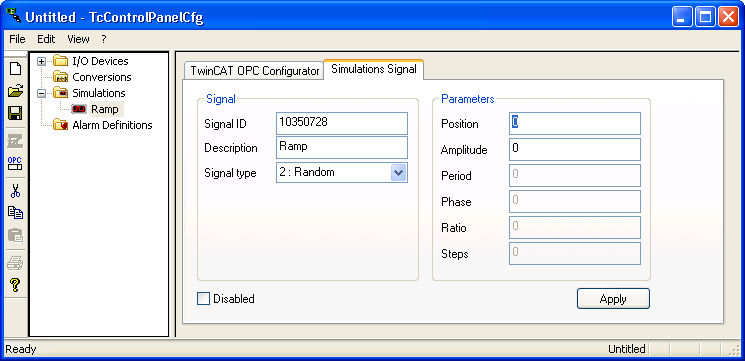Viewport: 745px width, 361px height.
Task: Click the Ratio input field
Action: [575, 228]
